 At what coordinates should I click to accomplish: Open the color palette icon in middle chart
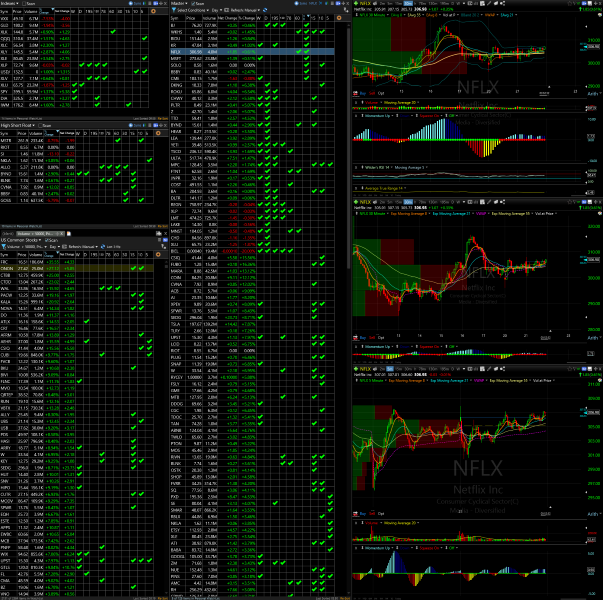coord(599,213)
